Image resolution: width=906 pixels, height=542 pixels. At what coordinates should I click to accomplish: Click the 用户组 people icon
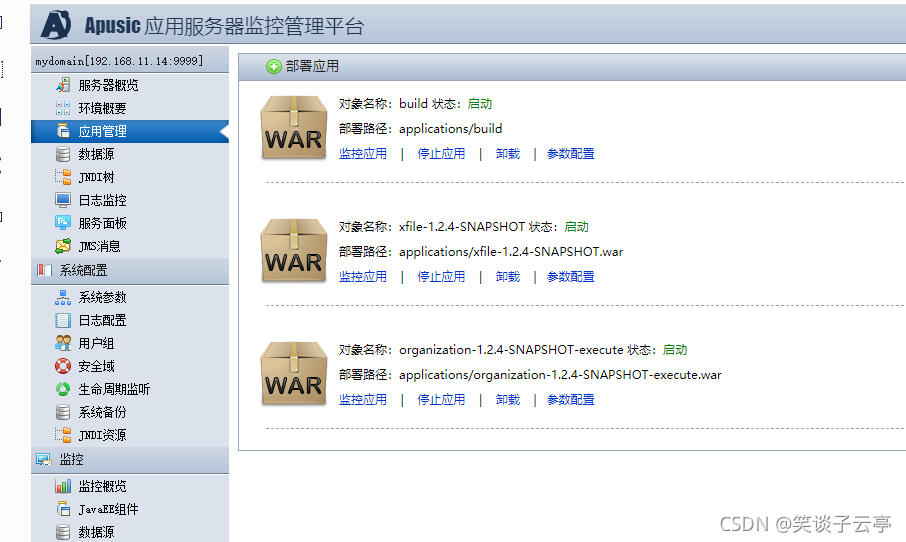point(63,343)
